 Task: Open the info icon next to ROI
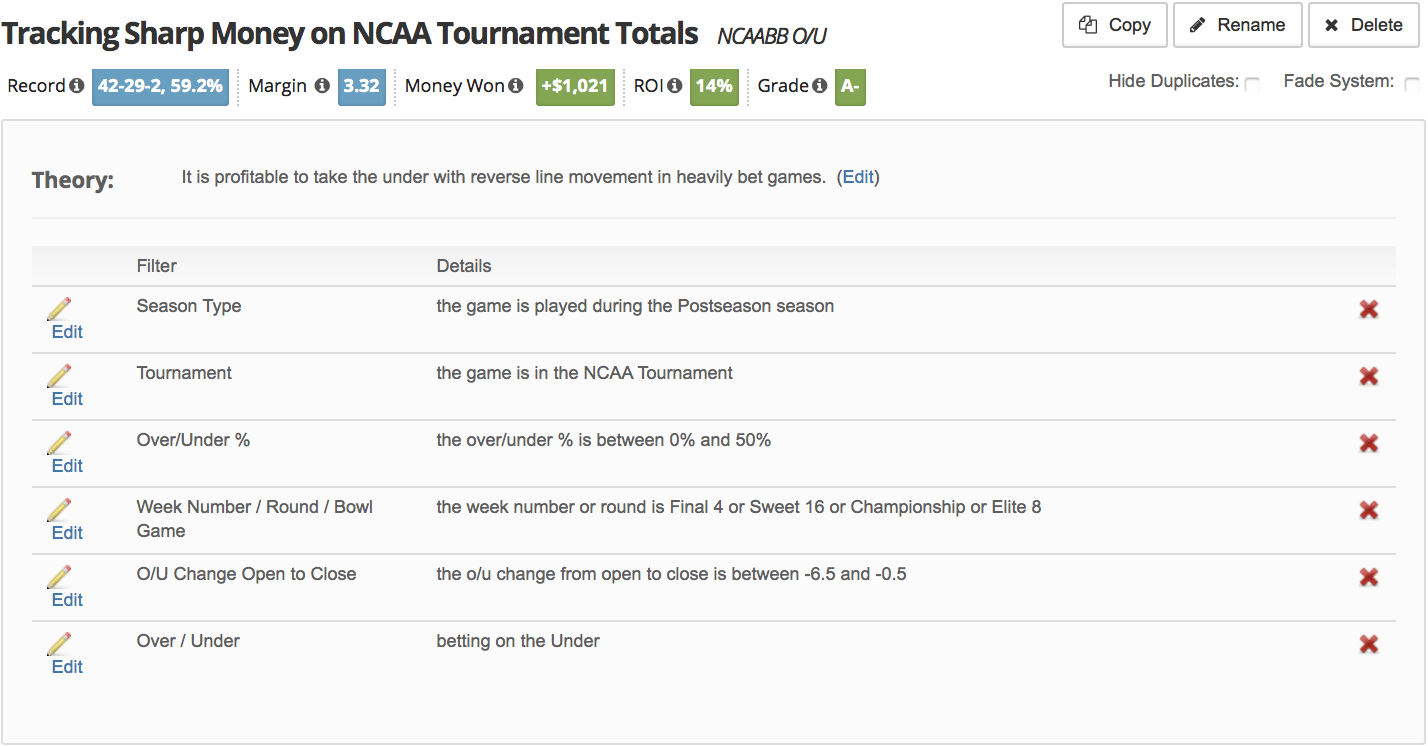(675, 86)
